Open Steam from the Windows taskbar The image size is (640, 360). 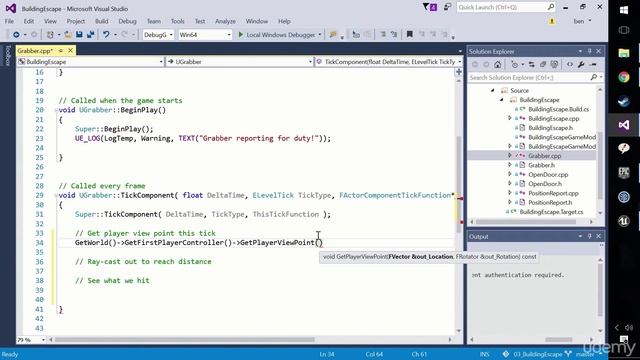pyautogui.click(x=624, y=101)
